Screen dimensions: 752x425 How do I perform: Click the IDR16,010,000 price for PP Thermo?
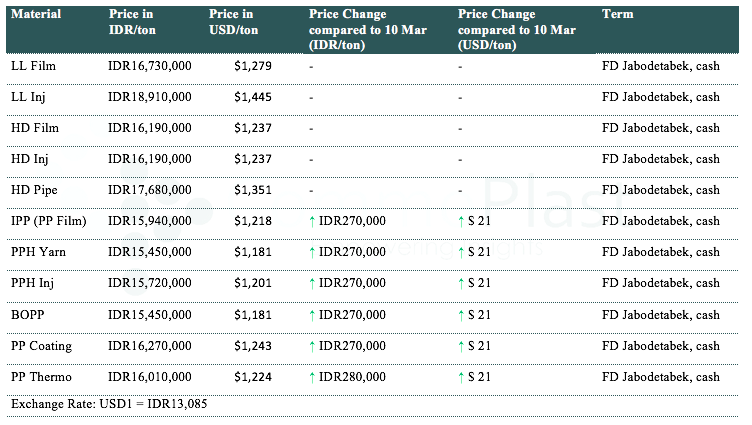pos(149,377)
